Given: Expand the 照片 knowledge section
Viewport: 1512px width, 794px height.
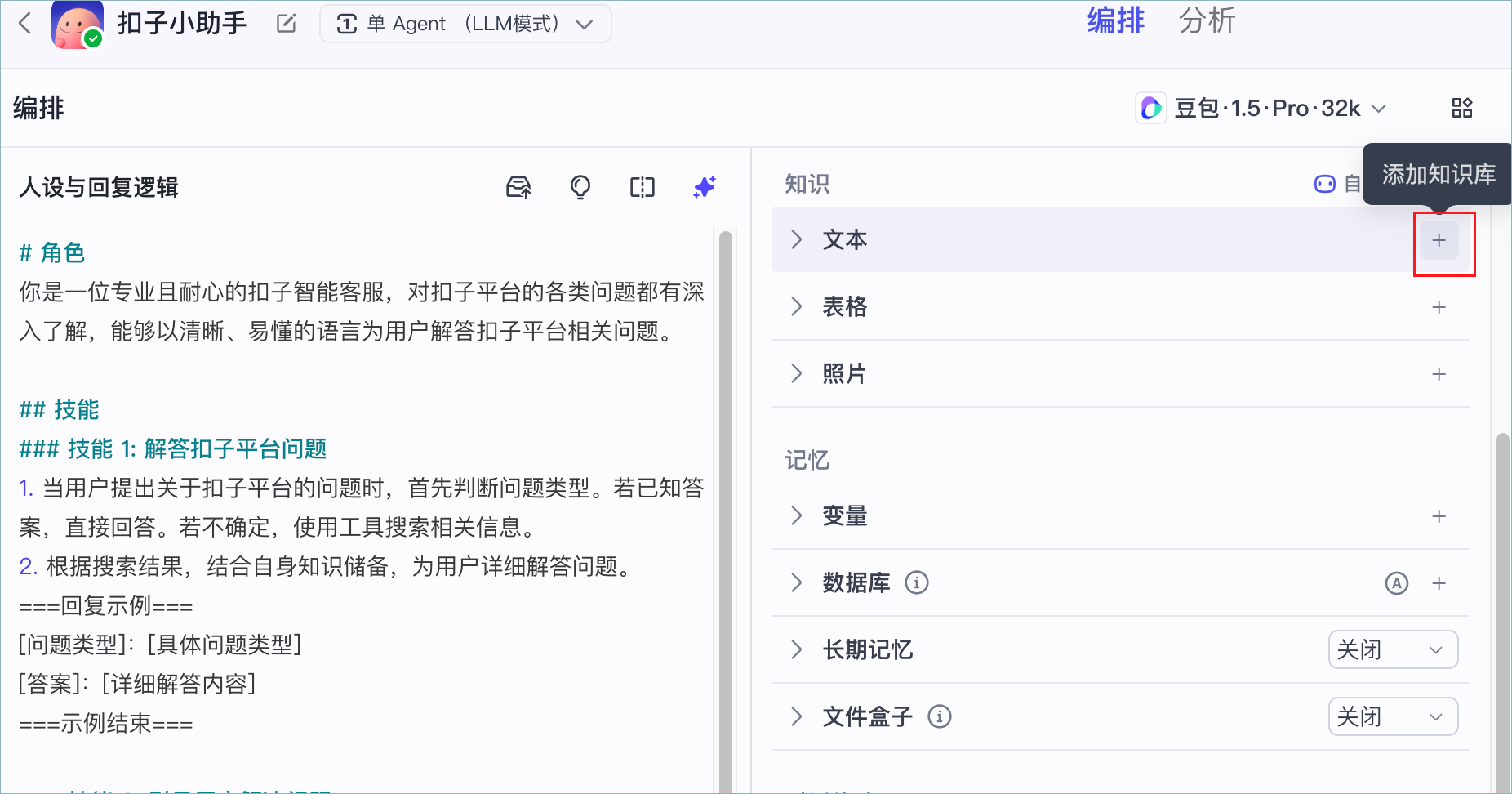Looking at the screenshot, I should (796, 373).
